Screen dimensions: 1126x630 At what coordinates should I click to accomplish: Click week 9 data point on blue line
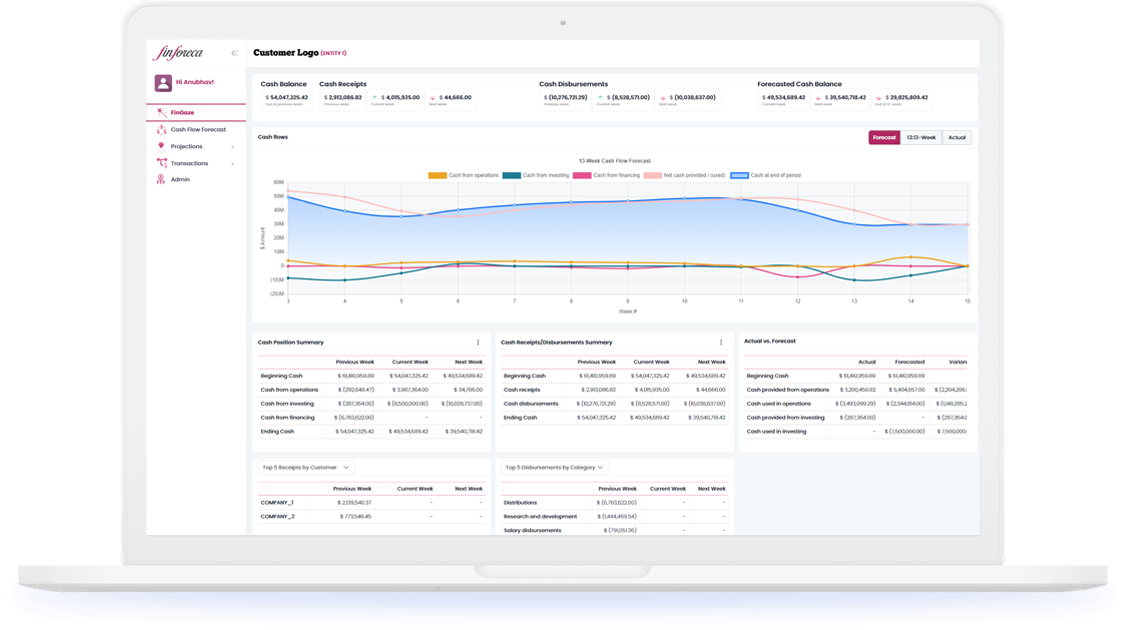pos(628,201)
